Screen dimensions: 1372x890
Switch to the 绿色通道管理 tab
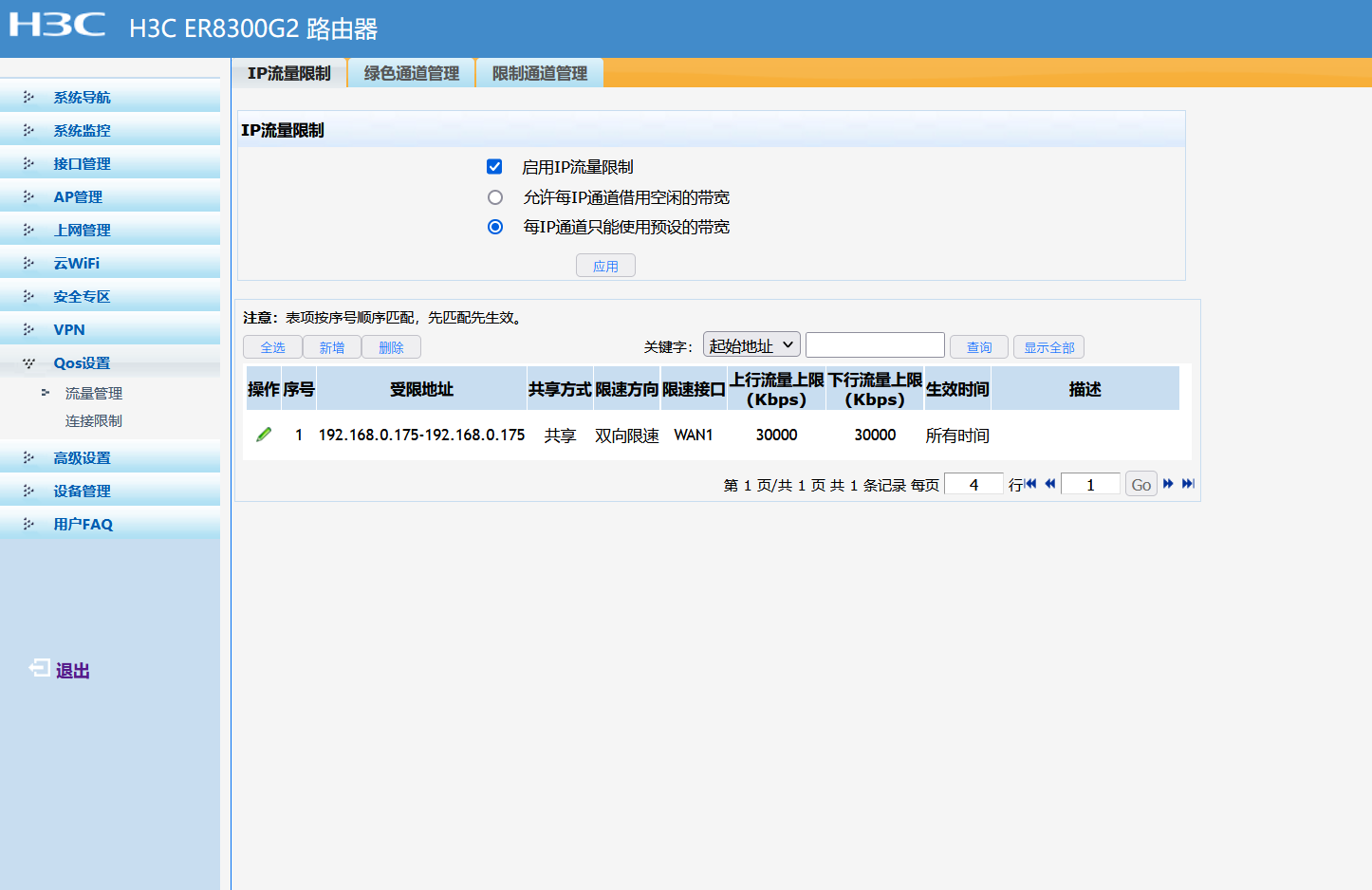(412, 73)
